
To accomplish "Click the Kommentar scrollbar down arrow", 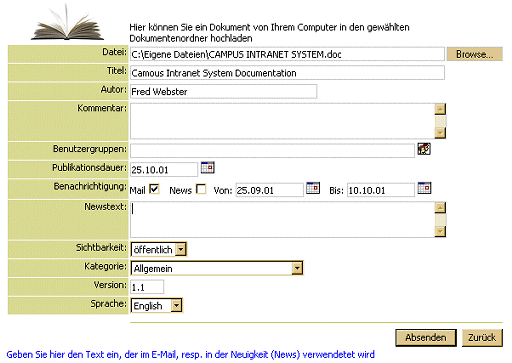I will pos(440,133).
